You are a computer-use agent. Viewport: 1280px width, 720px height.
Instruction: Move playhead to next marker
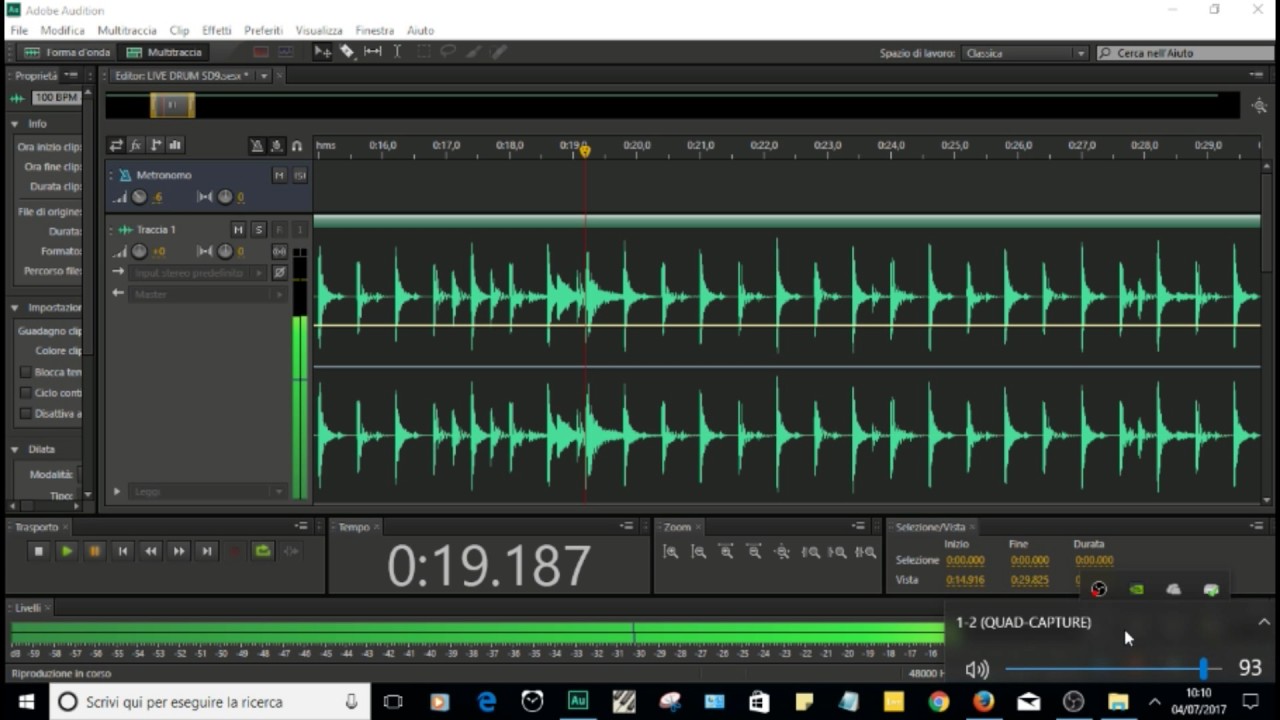[x=206, y=551]
